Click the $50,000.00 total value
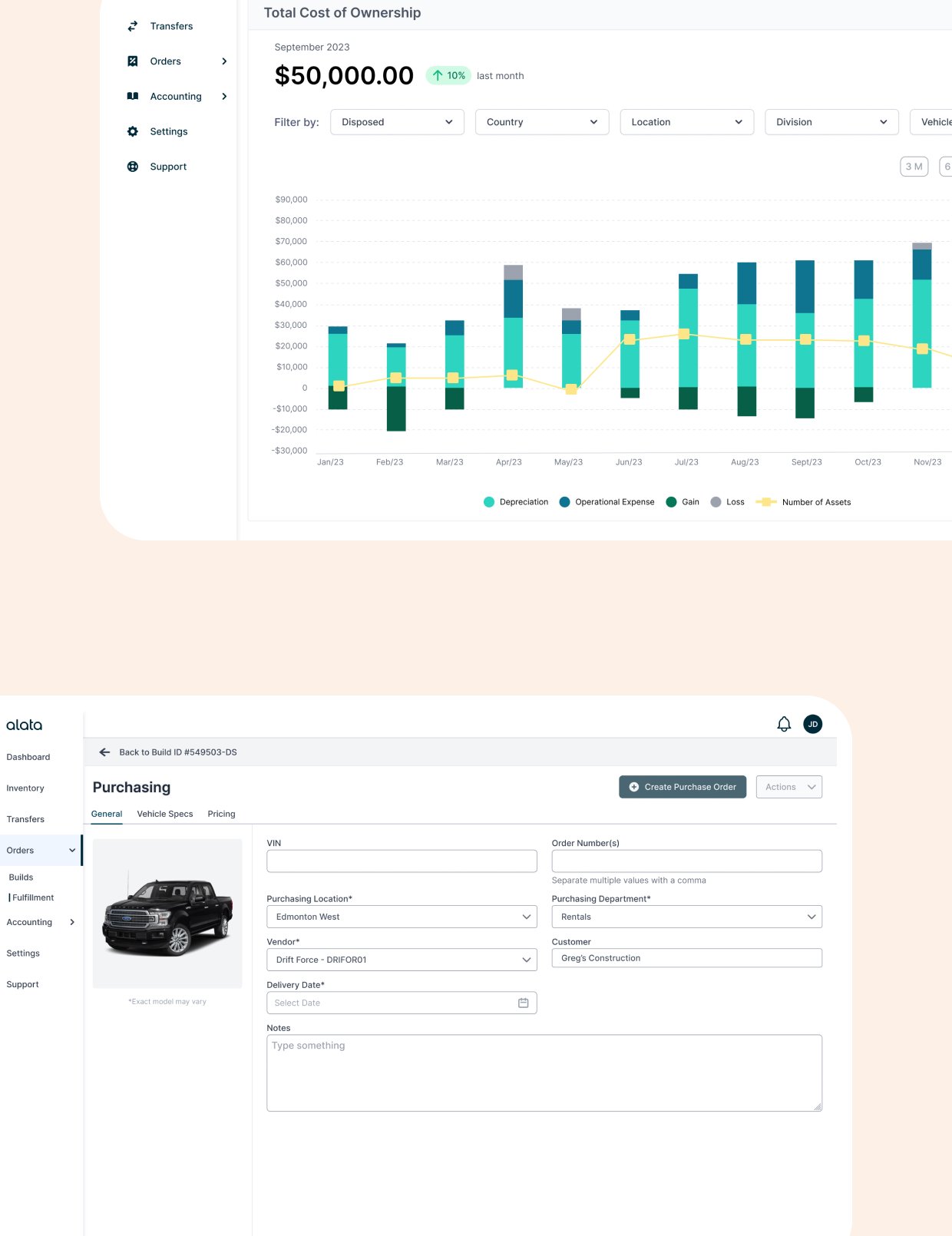The image size is (952, 1236). (x=344, y=75)
